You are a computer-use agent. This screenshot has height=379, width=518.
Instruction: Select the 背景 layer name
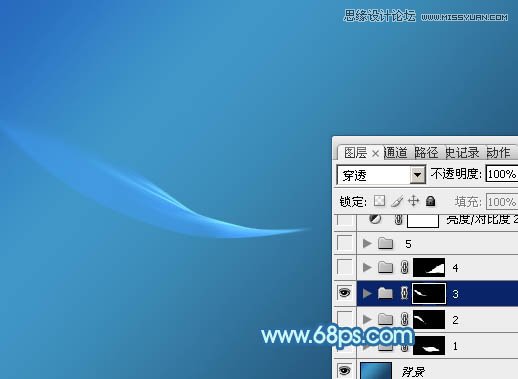tap(413, 371)
